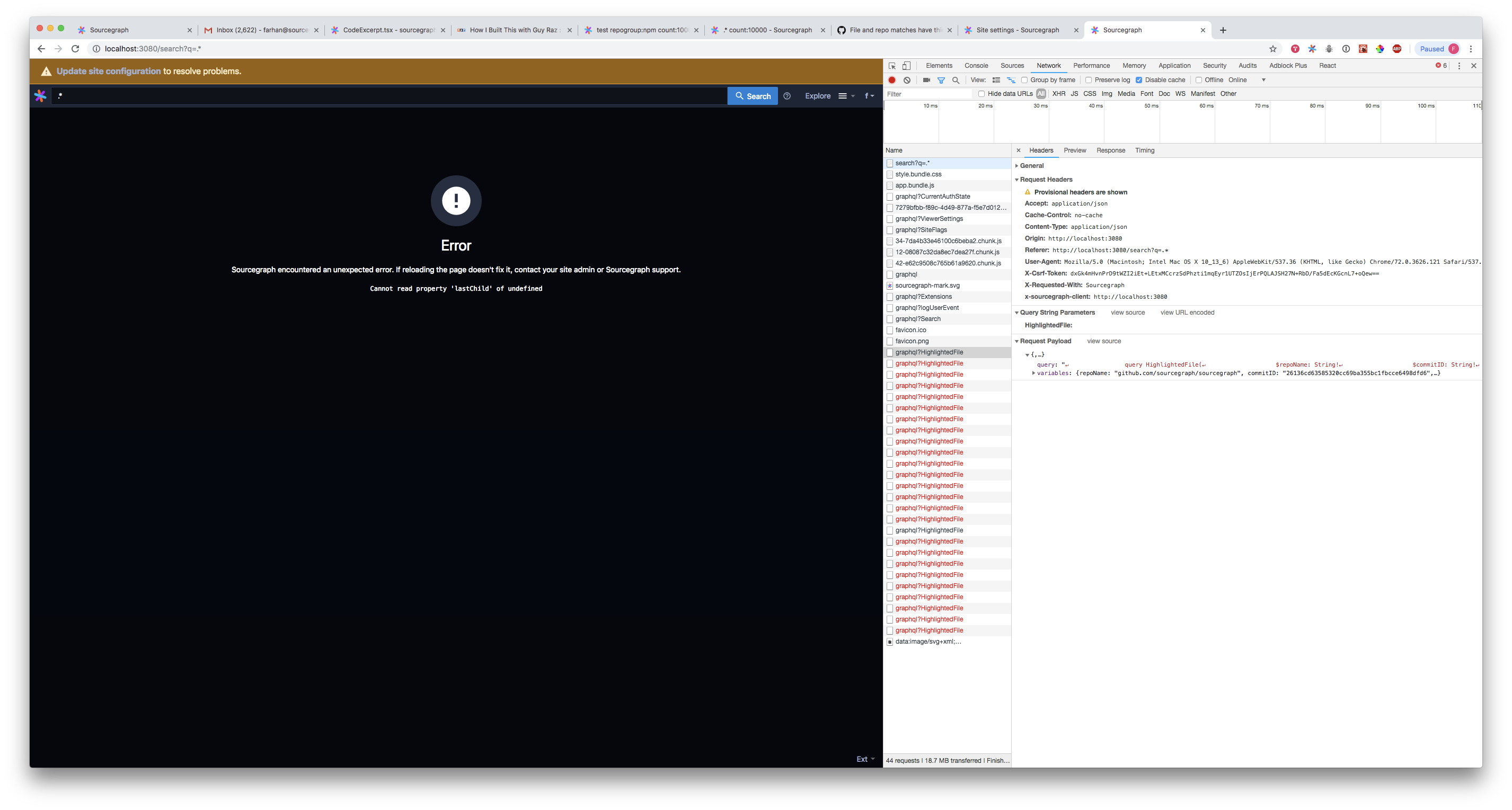Click the red error count badge

coord(1441,65)
